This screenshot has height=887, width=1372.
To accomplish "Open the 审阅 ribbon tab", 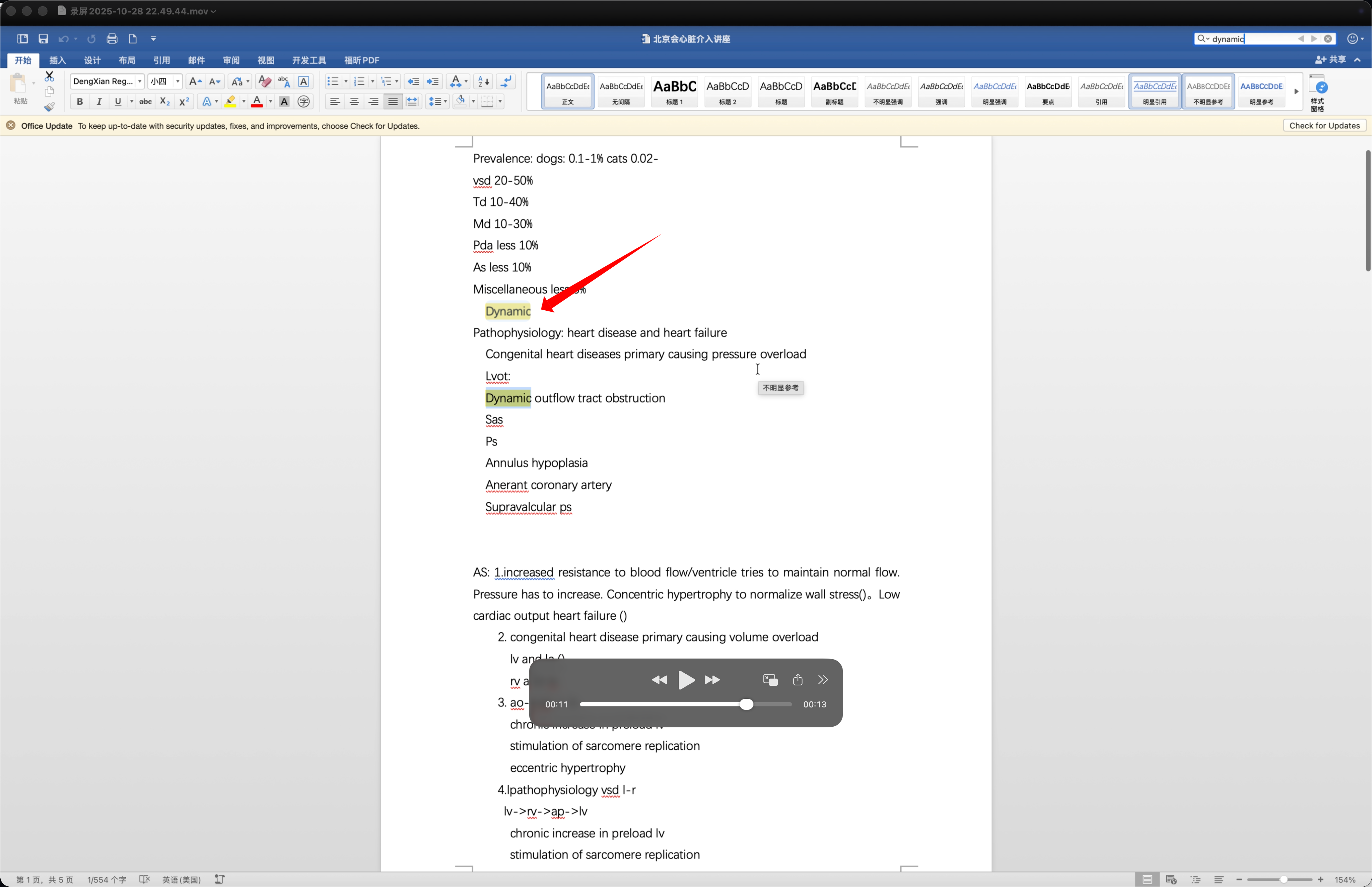I will 231,60.
